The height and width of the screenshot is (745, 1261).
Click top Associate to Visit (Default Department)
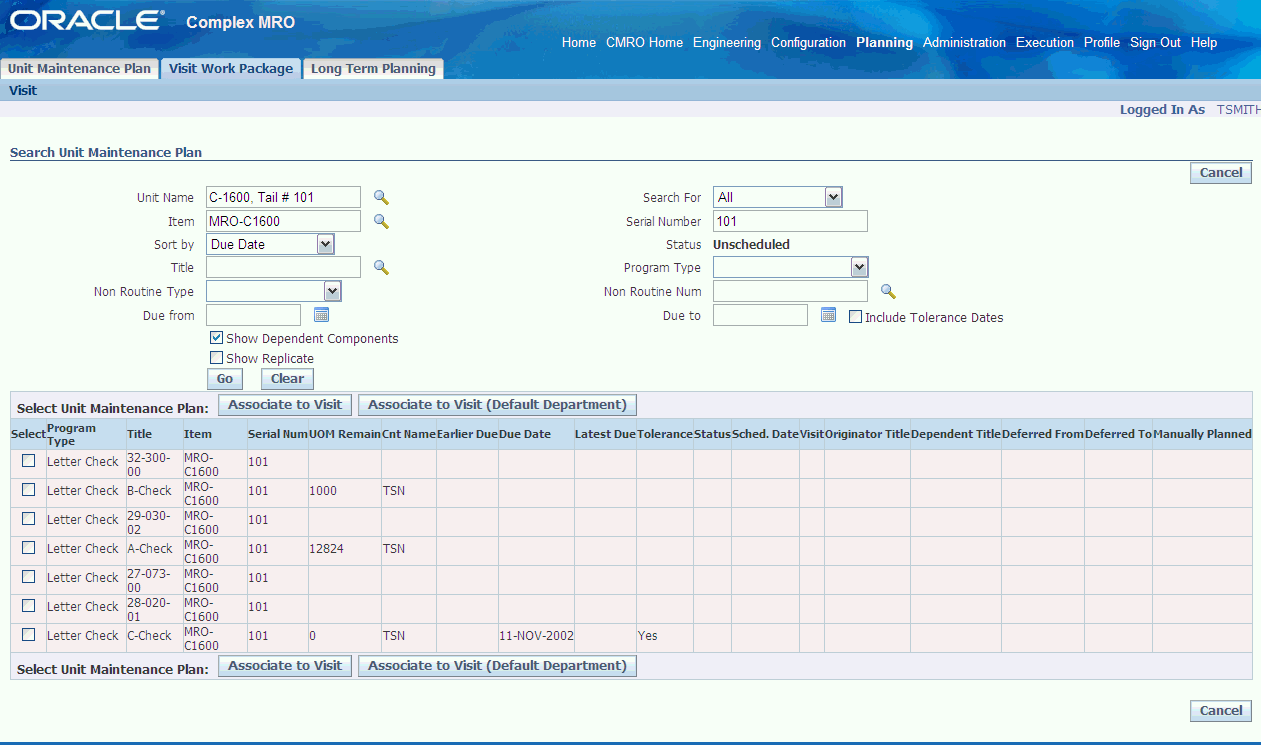497,405
